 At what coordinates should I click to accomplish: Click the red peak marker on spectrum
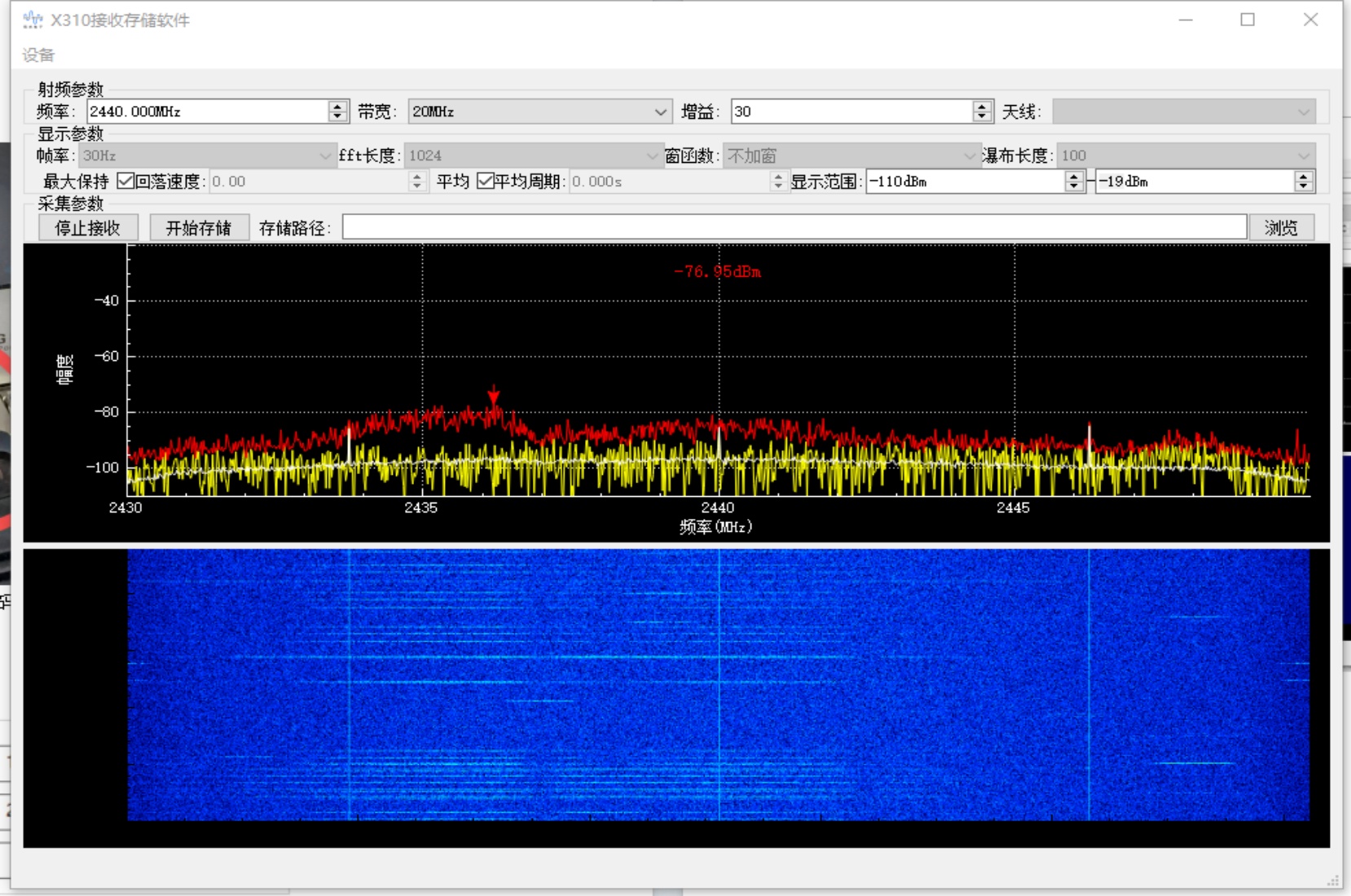pyautogui.click(x=493, y=396)
